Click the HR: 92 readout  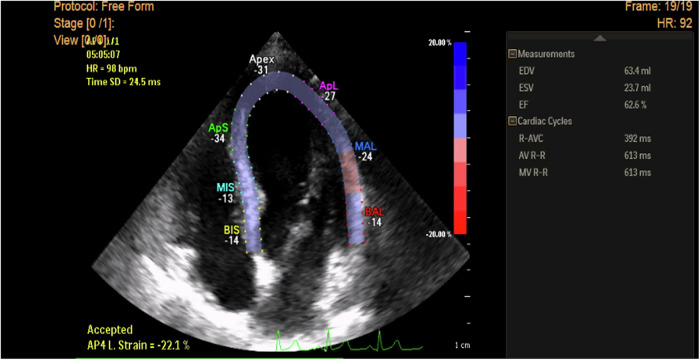pyautogui.click(x=675, y=23)
